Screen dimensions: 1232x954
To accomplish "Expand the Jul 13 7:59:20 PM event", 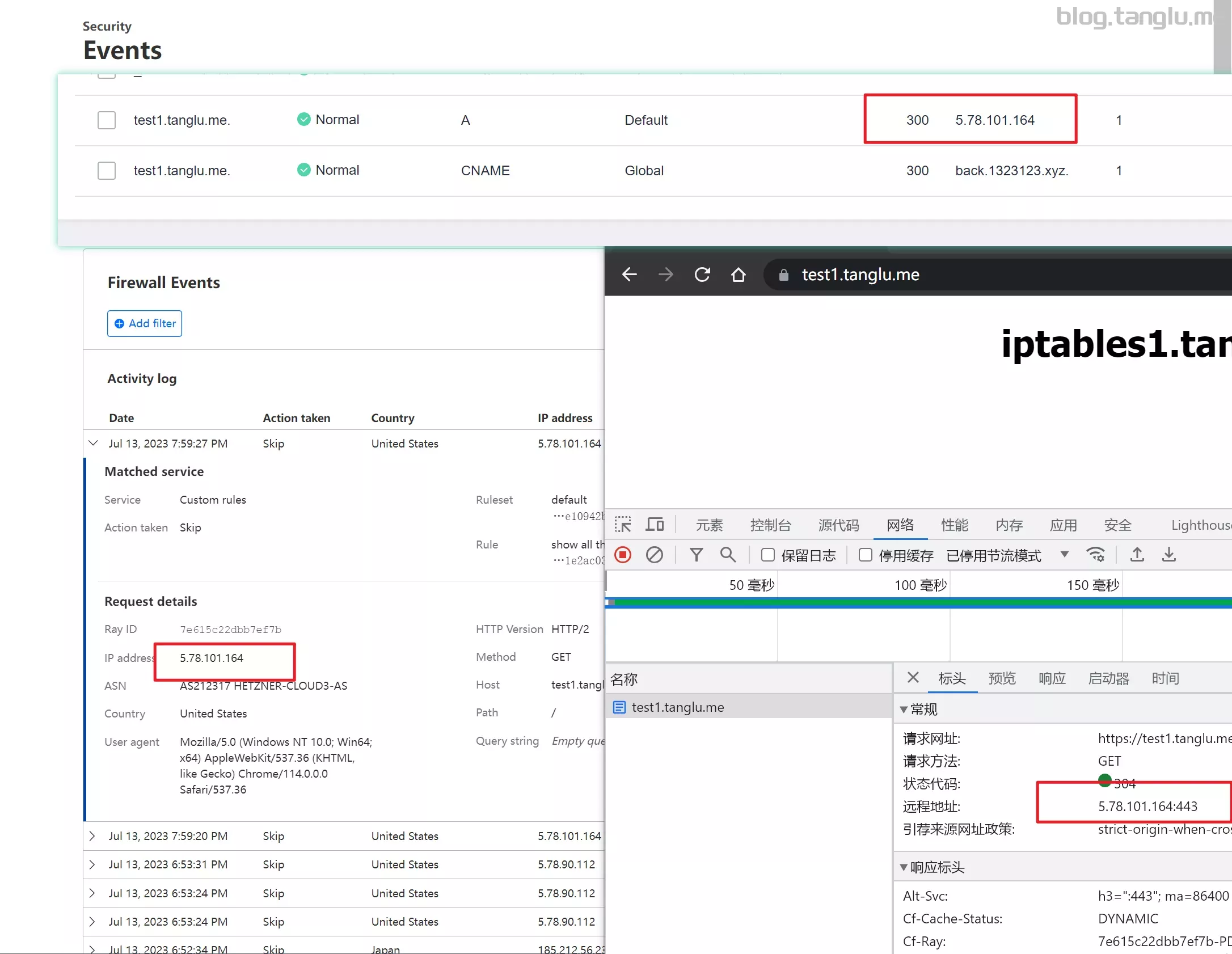I will [92, 836].
